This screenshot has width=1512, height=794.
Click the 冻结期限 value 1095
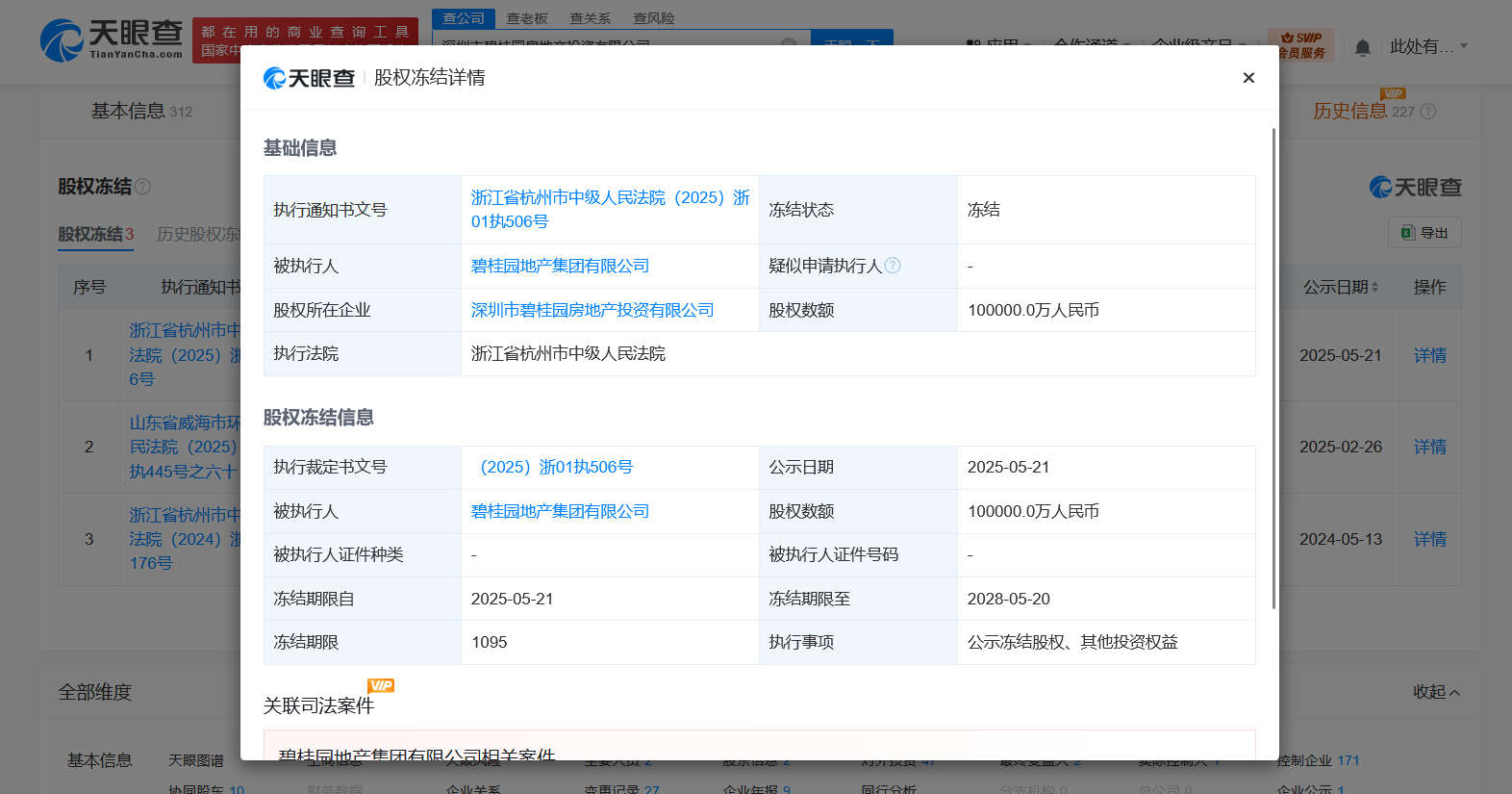490,642
